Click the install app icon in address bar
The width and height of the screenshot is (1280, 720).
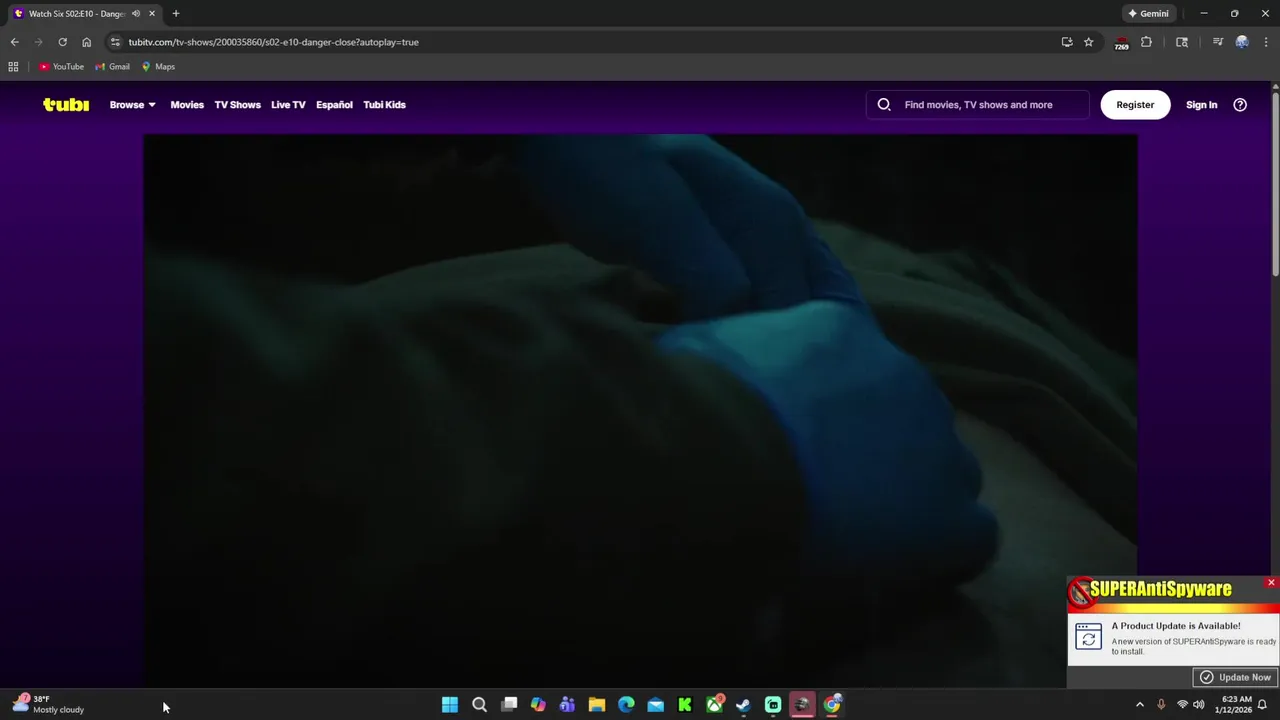pos(1067,42)
